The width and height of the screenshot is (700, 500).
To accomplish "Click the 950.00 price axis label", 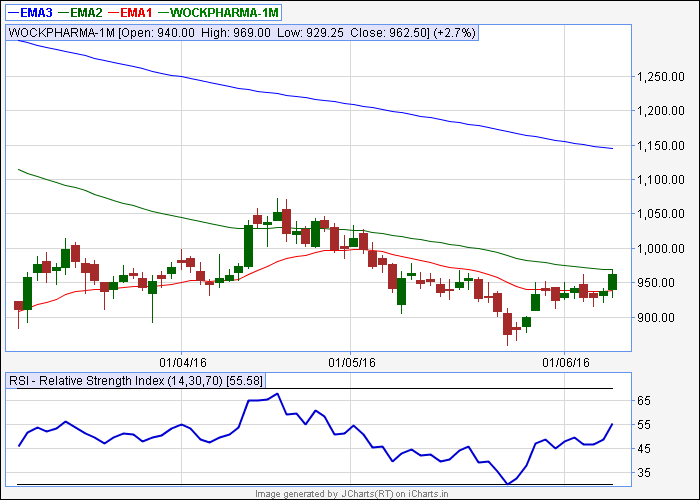I will [656, 283].
